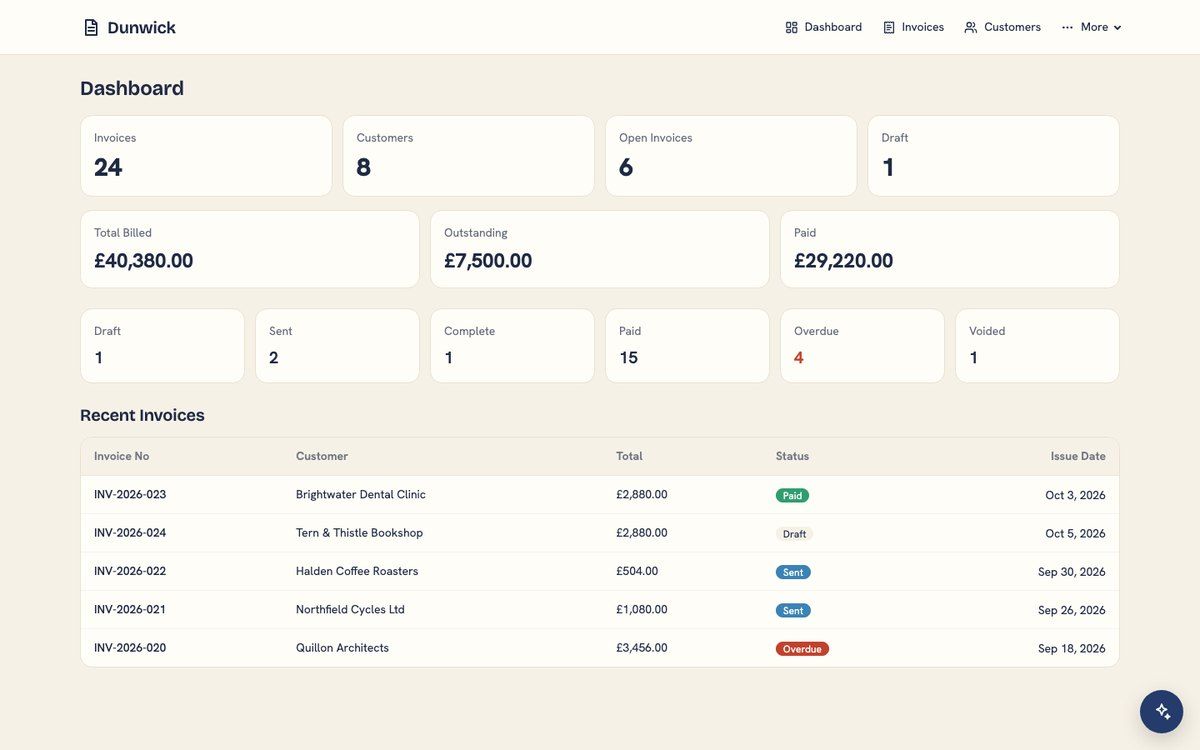Open the Overdue status count card

coord(862,346)
